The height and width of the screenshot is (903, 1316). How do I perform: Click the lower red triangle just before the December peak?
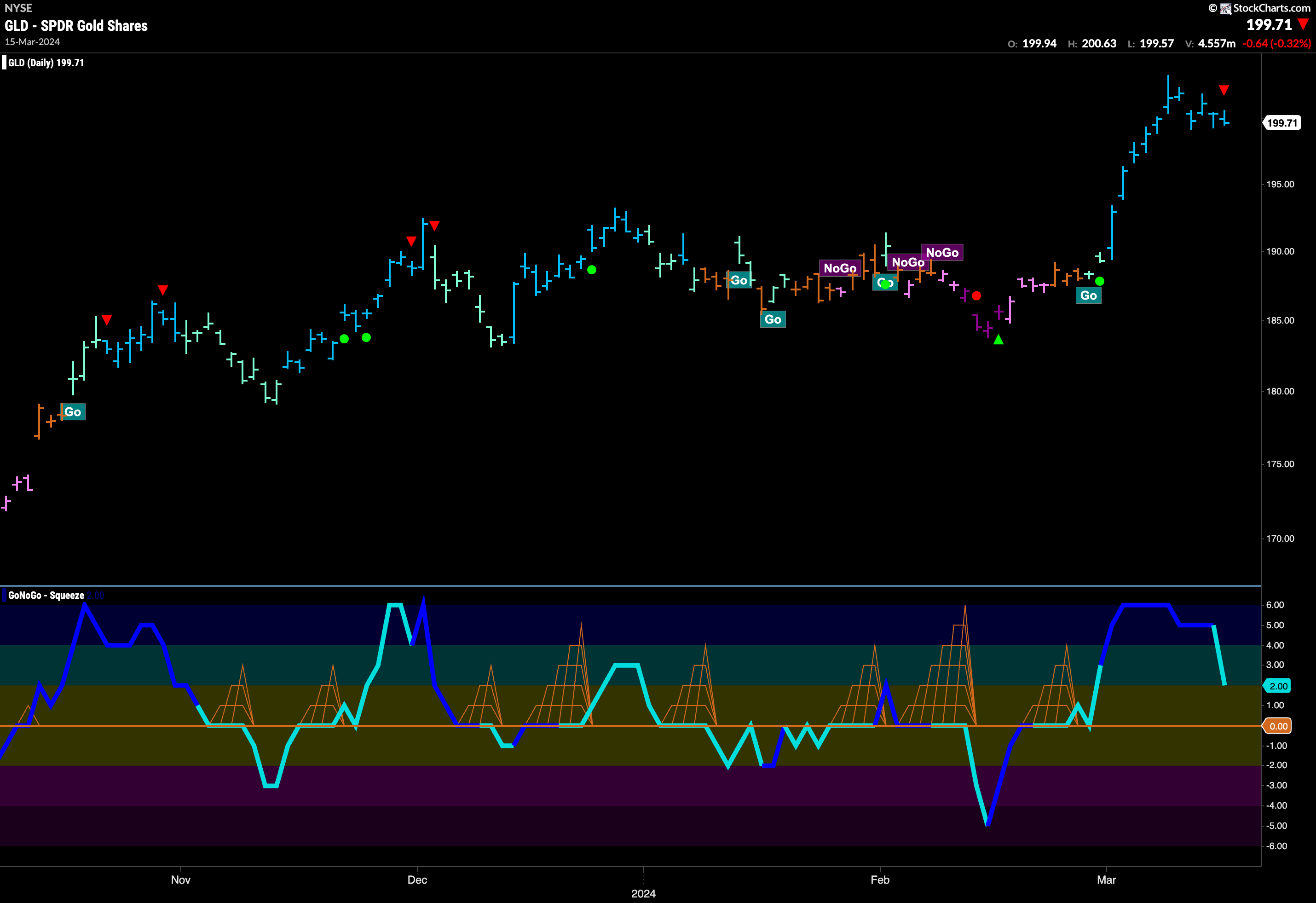[x=412, y=241]
